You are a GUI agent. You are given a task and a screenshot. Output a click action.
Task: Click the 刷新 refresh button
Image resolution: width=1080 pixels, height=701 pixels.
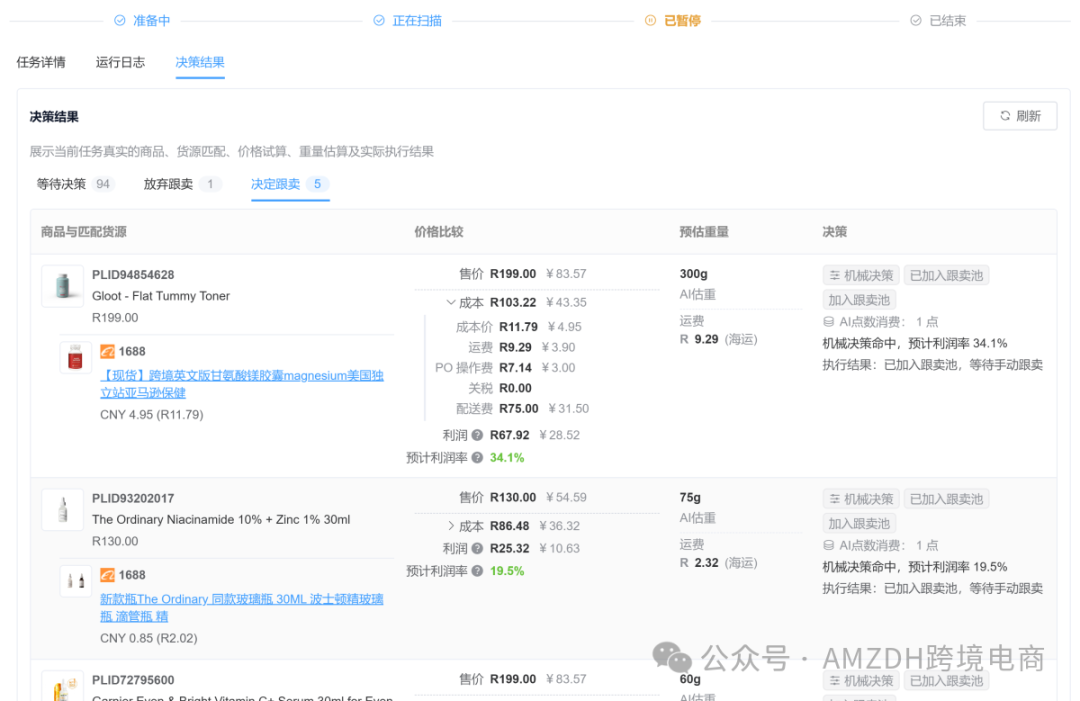[x=1020, y=116]
